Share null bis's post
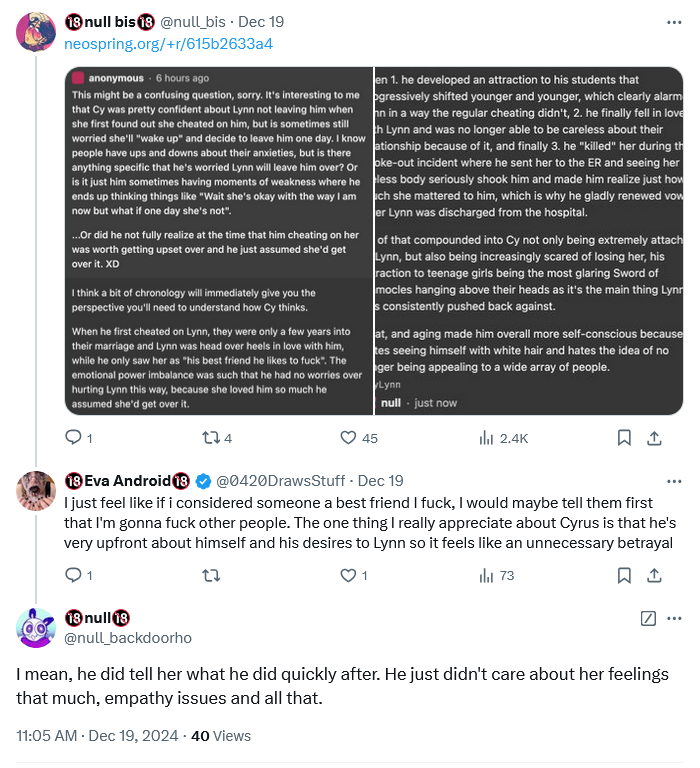Screen dimensions: 700x768 tap(655, 438)
